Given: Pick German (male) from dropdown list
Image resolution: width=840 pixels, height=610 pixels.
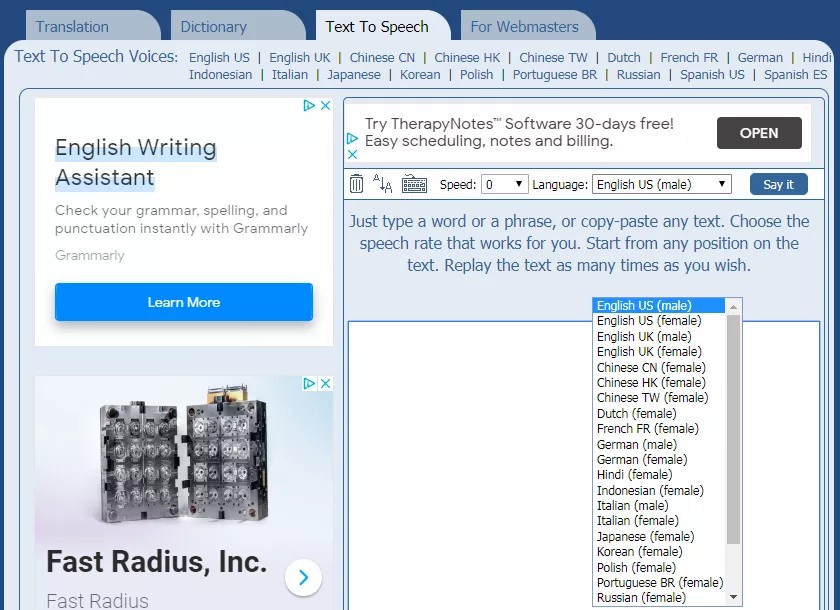Looking at the screenshot, I should coord(637,444).
